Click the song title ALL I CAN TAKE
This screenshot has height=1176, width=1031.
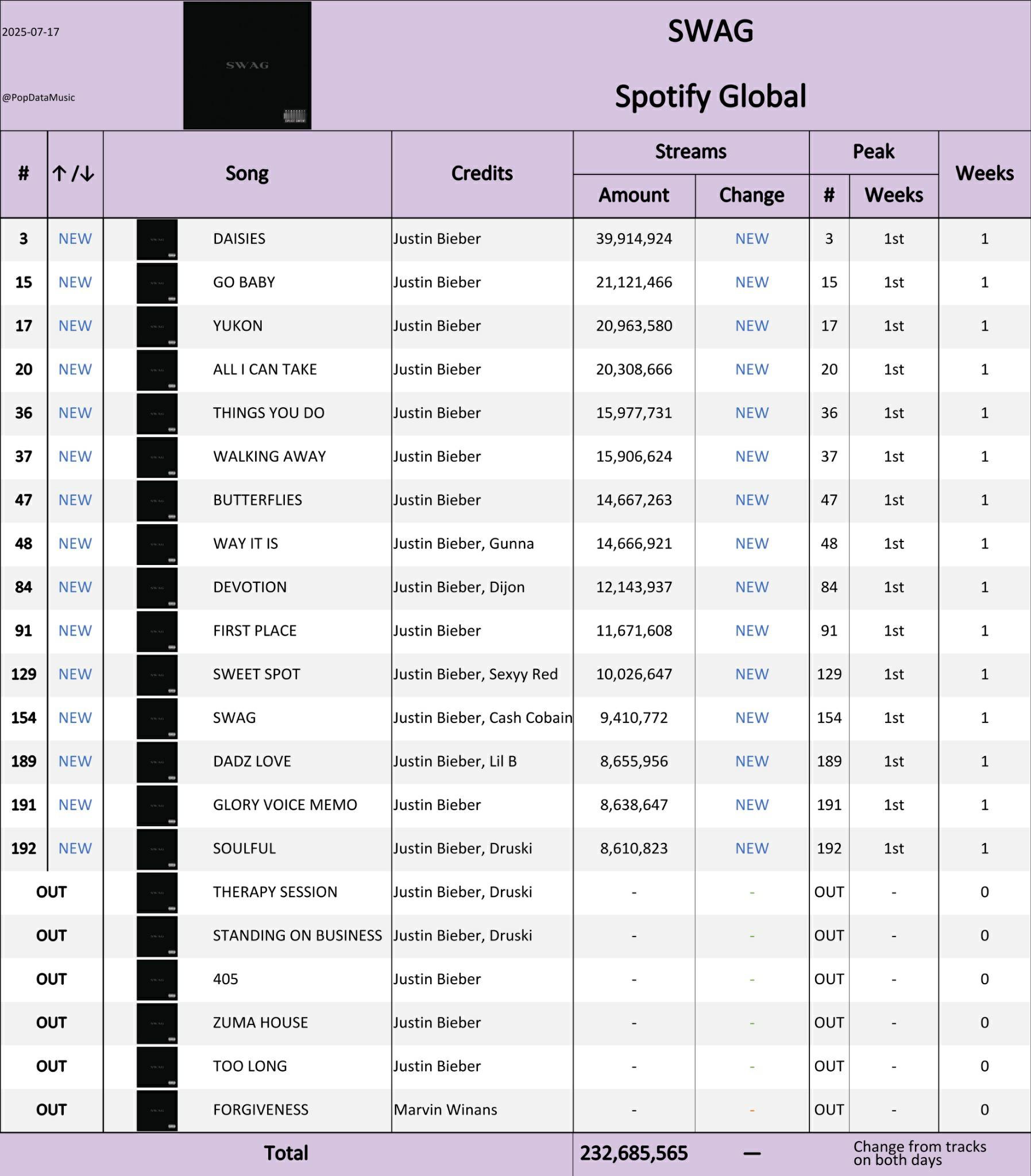[x=265, y=369]
